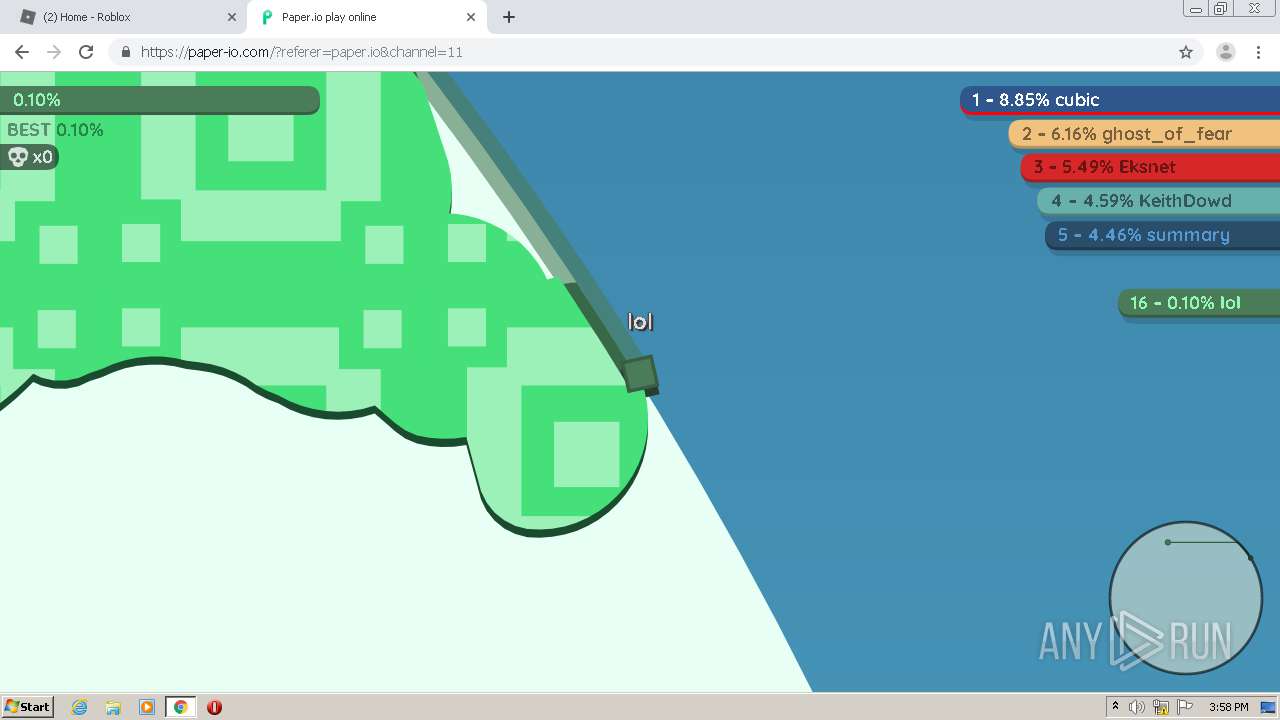The height and width of the screenshot is (720, 1280).
Task: Open Chrome three-dot menu
Action: point(1258,52)
